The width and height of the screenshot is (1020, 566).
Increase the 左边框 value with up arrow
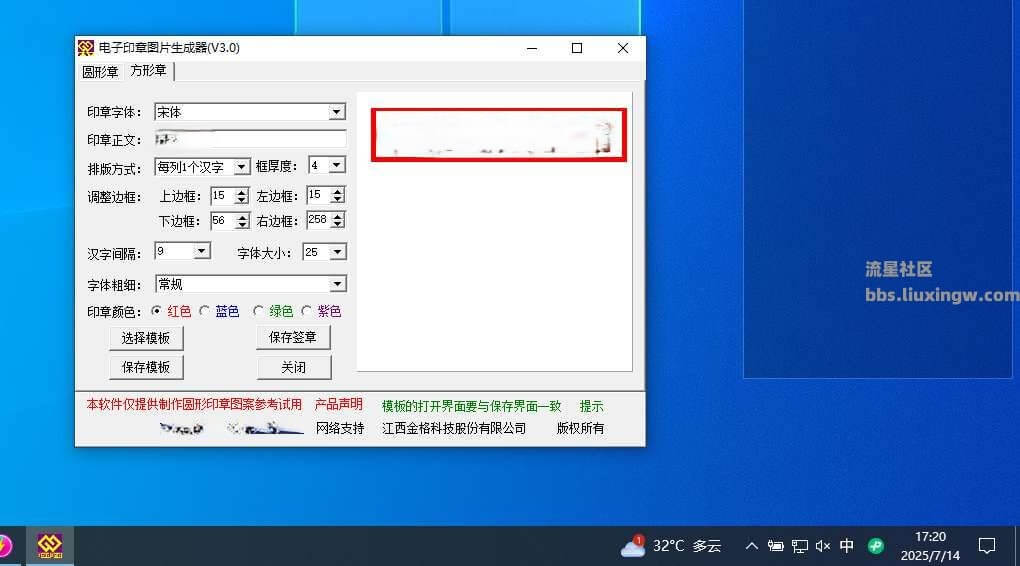pos(337,191)
